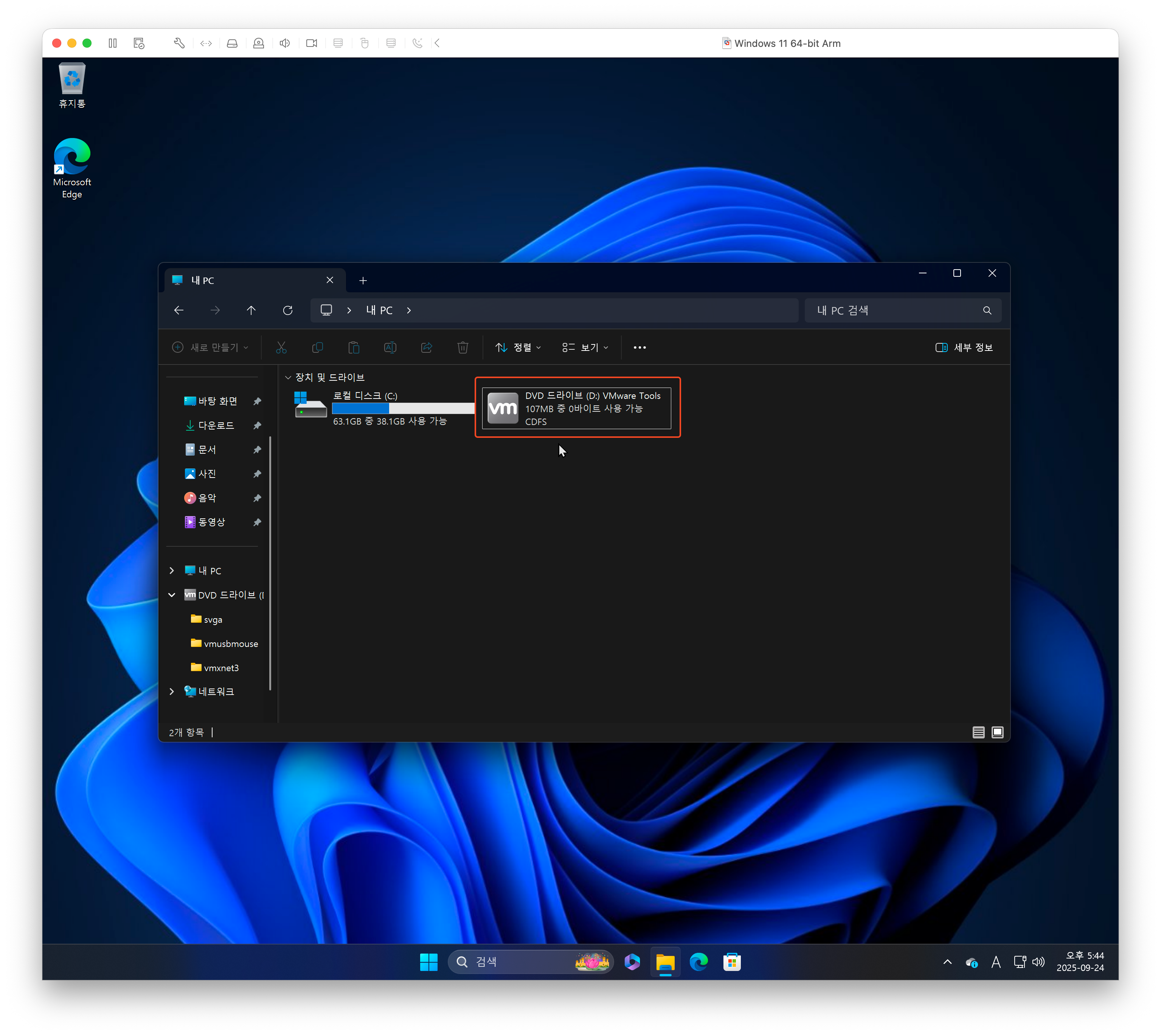This screenshot has height=1036, width=1161.
Task: Click the copy icon in command bar
Action: point(318,347)
